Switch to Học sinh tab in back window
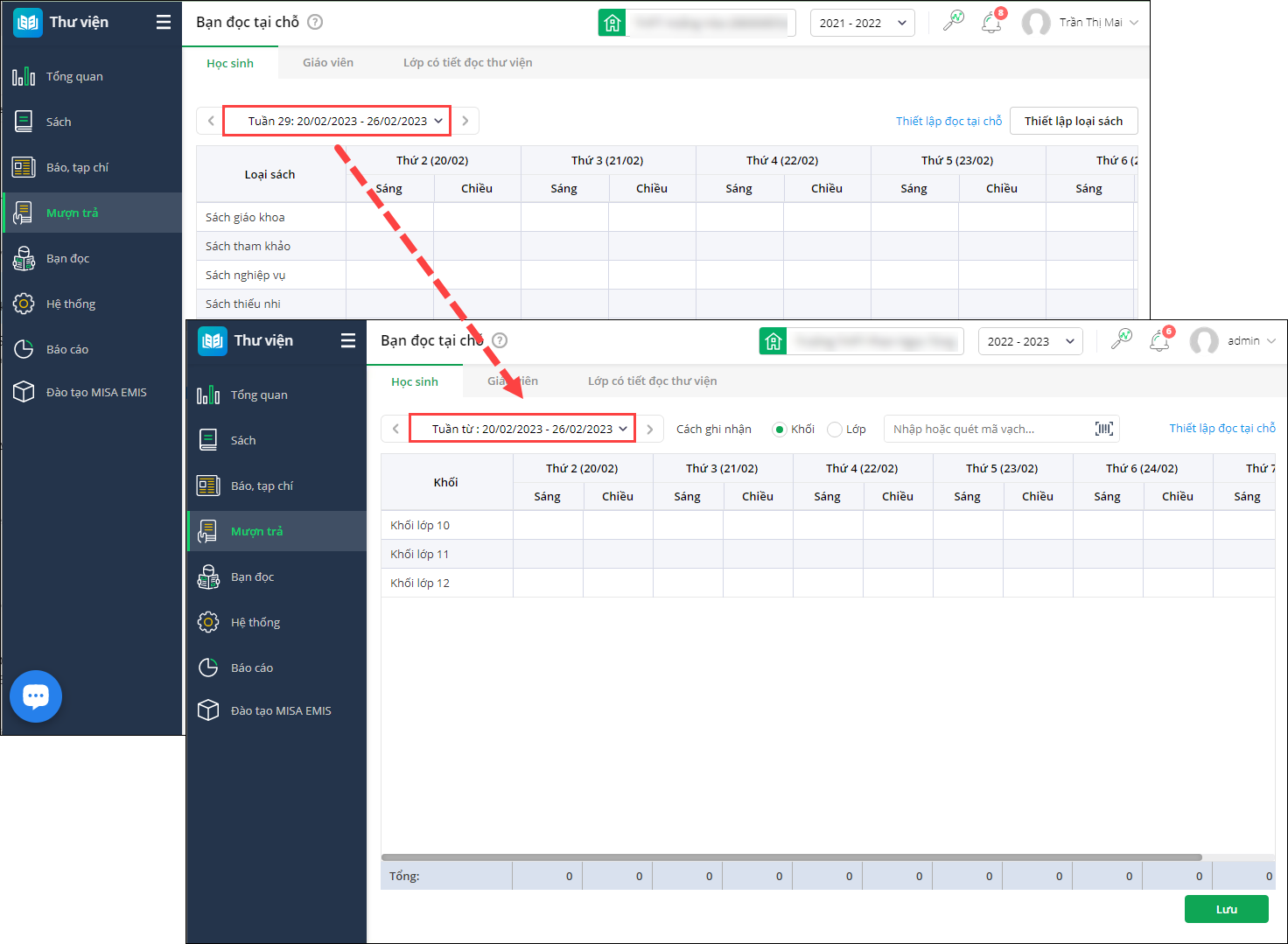1288x944 pixels. tap(230, 63)
